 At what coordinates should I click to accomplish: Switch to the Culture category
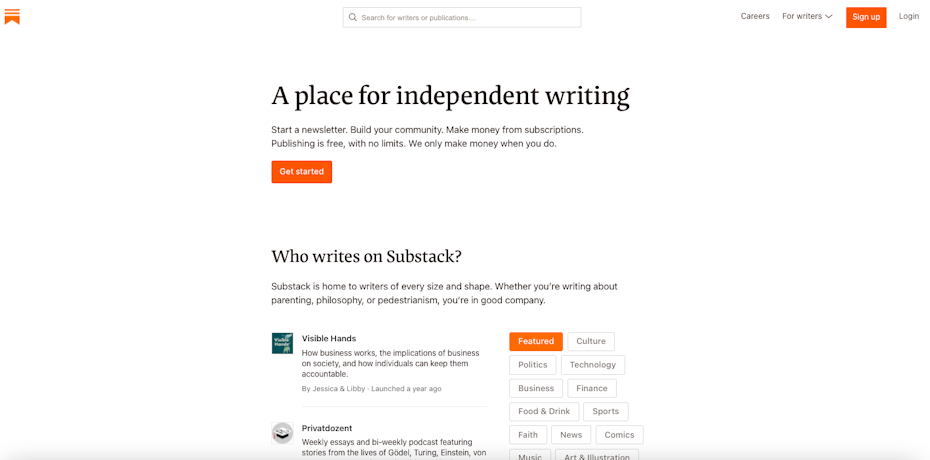(591, 341)
